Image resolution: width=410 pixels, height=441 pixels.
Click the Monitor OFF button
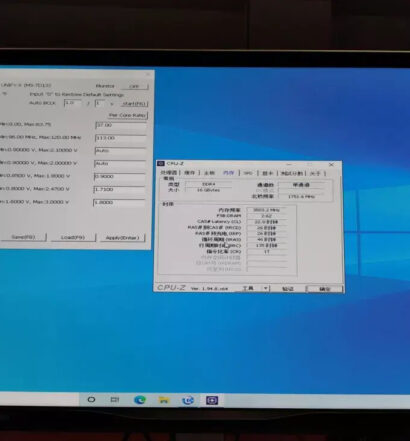tap(134, 86)
